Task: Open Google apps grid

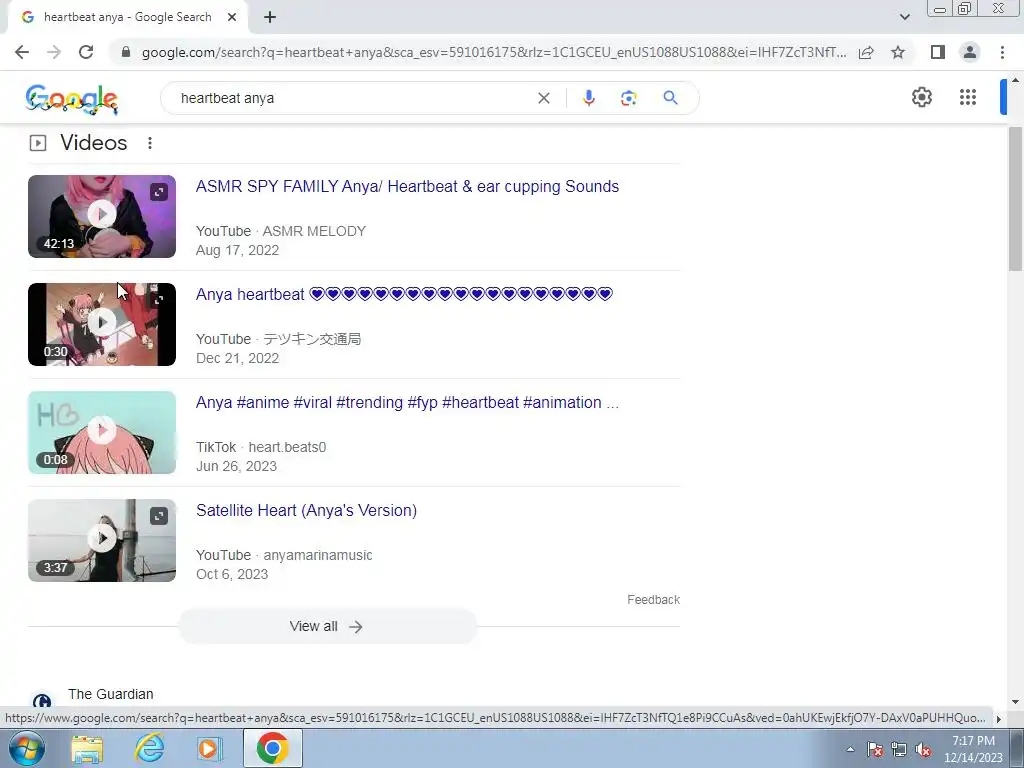Action: click(968, 97)
